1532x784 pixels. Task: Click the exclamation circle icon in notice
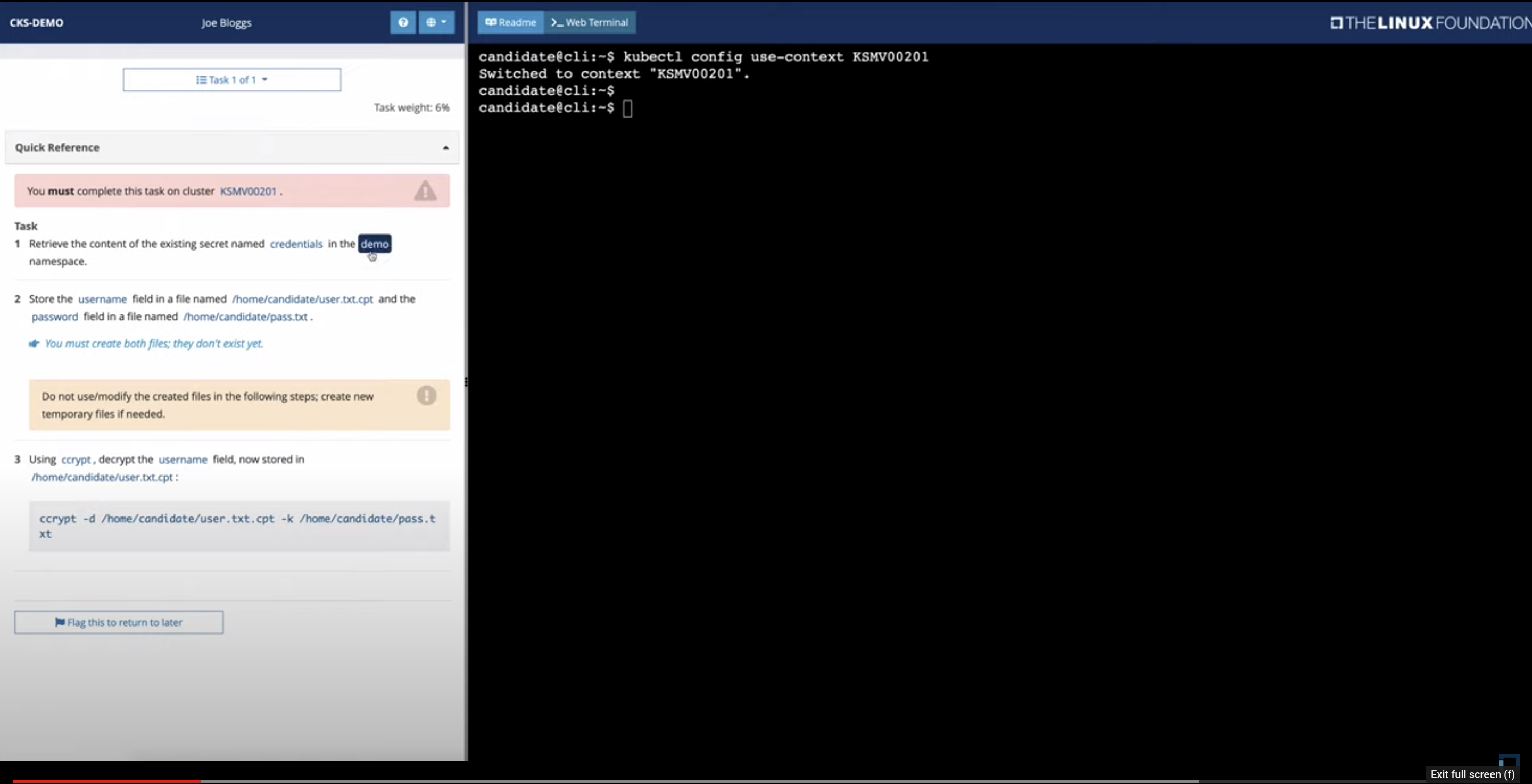click(x=426, y=396)
